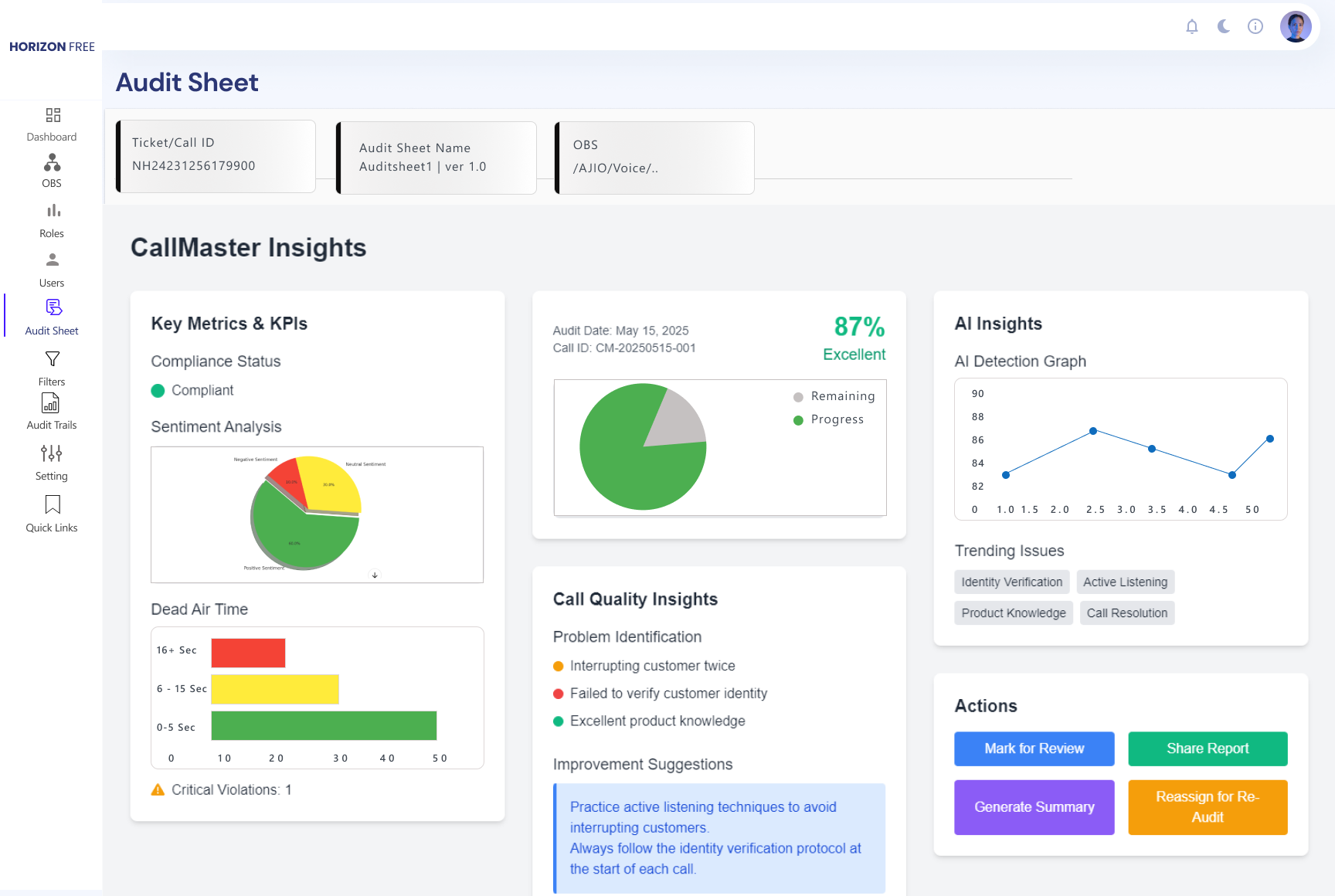Expand the sentiment chart down arrow

pos(375,575)
